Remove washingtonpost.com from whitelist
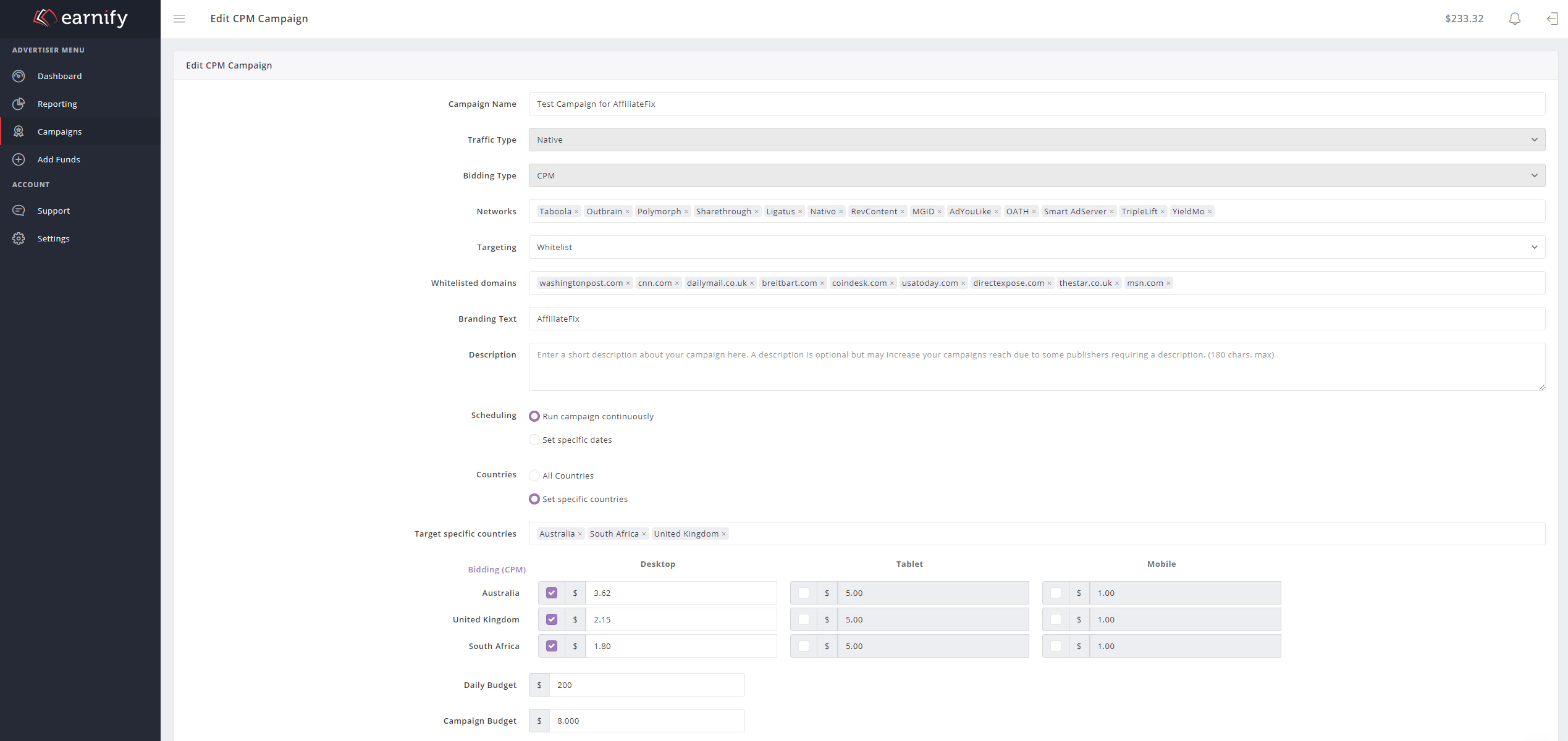Screen dimensions: 1568x741 (x=628, y=283)
